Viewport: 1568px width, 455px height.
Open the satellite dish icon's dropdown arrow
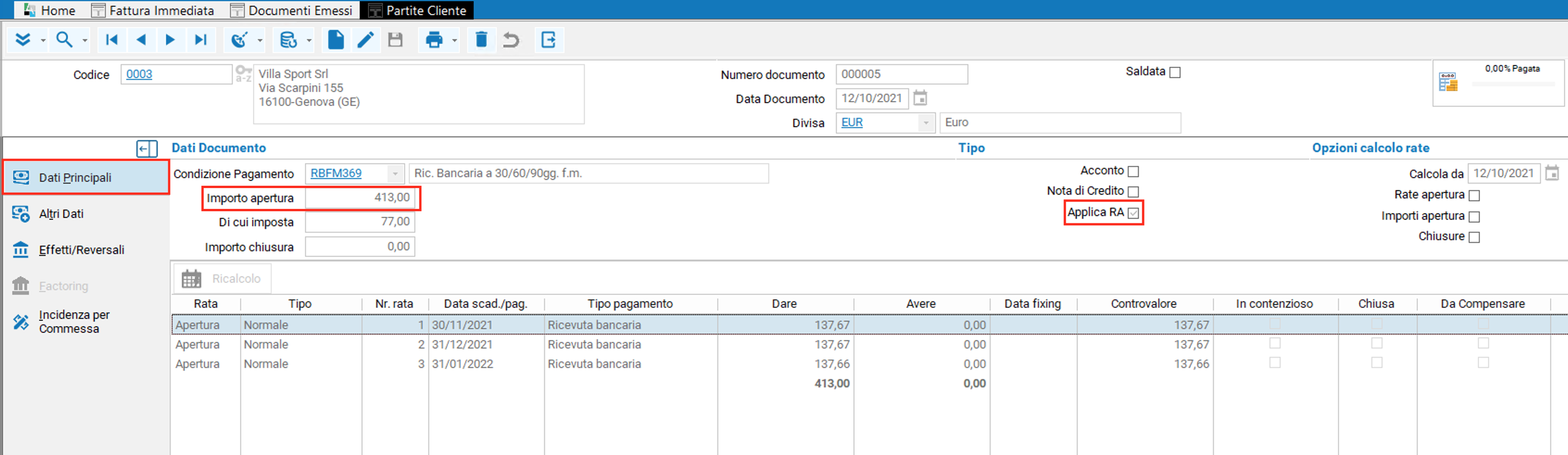click(260, 41)
